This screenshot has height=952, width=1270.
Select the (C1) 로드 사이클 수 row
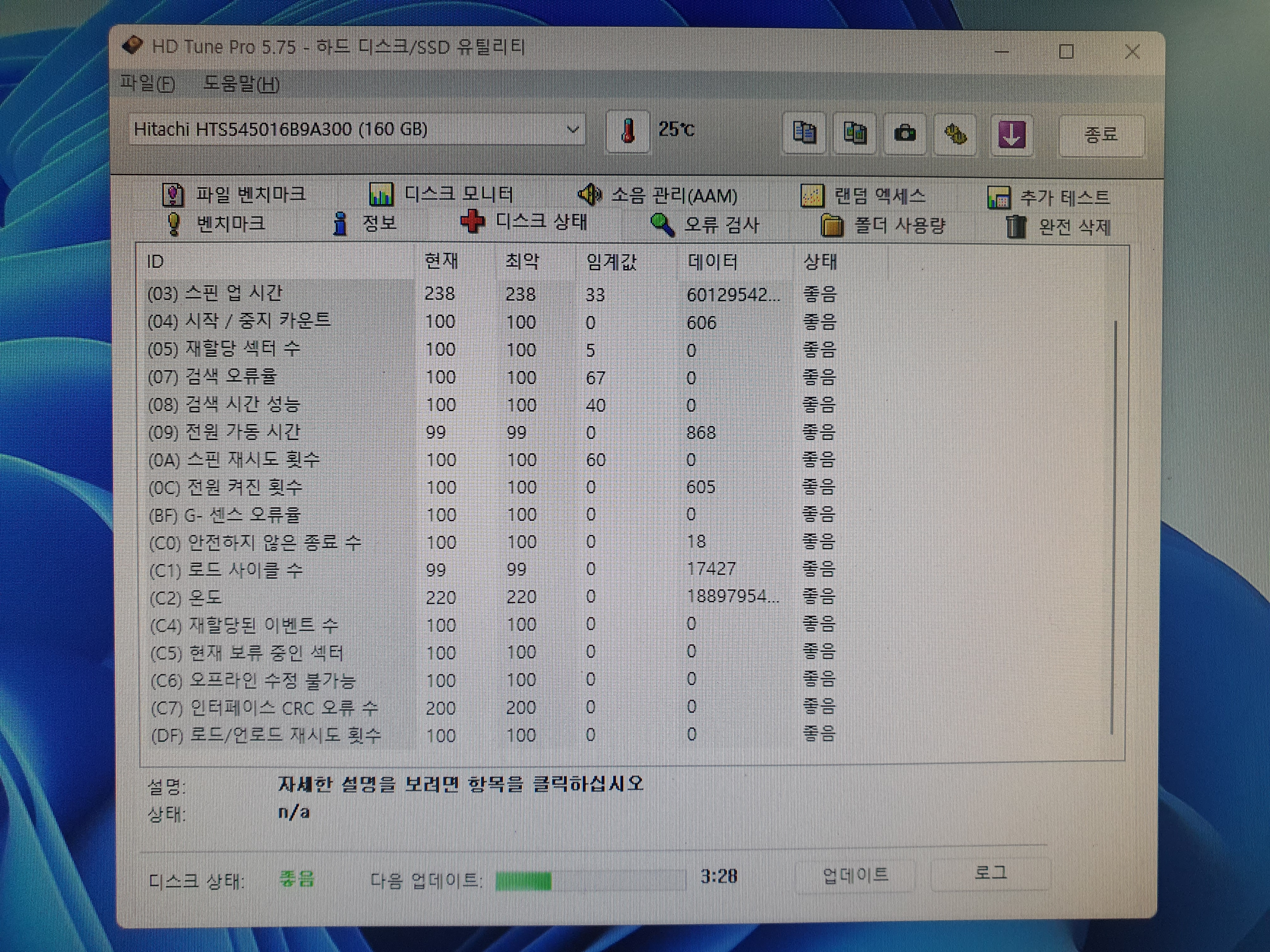(x=491, y=569)
